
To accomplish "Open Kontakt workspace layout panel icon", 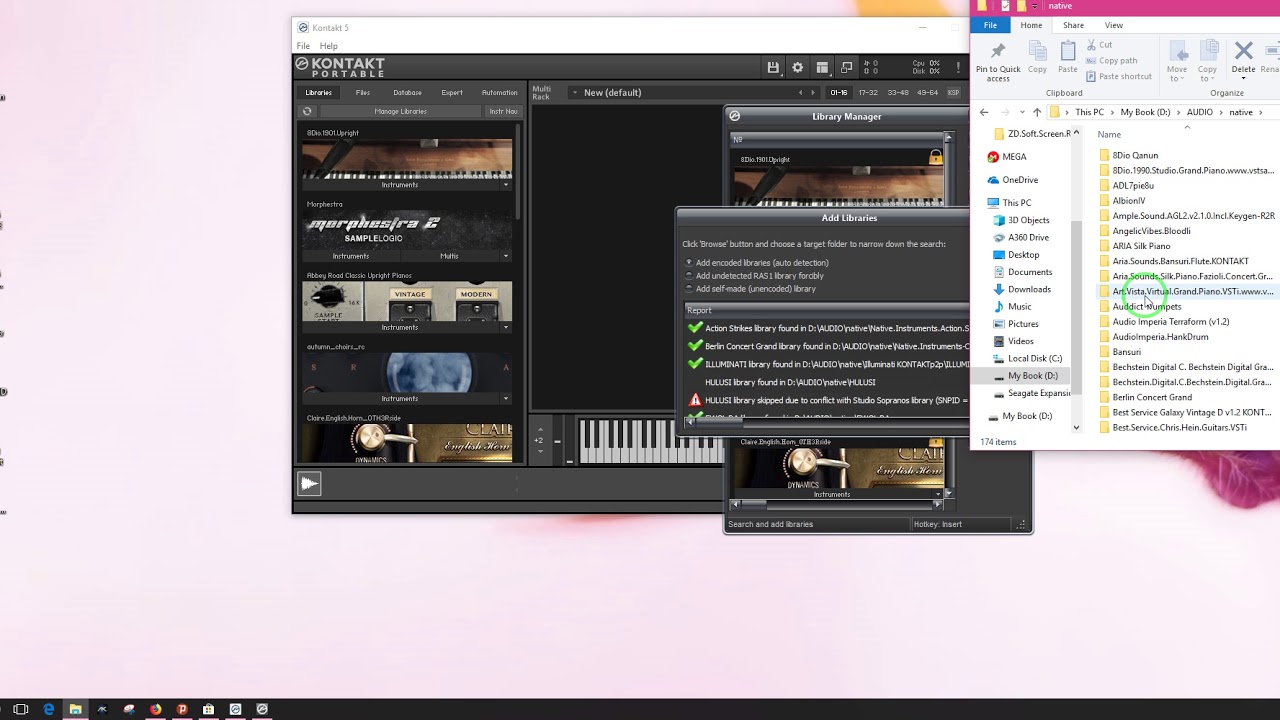I will (822, 67).
